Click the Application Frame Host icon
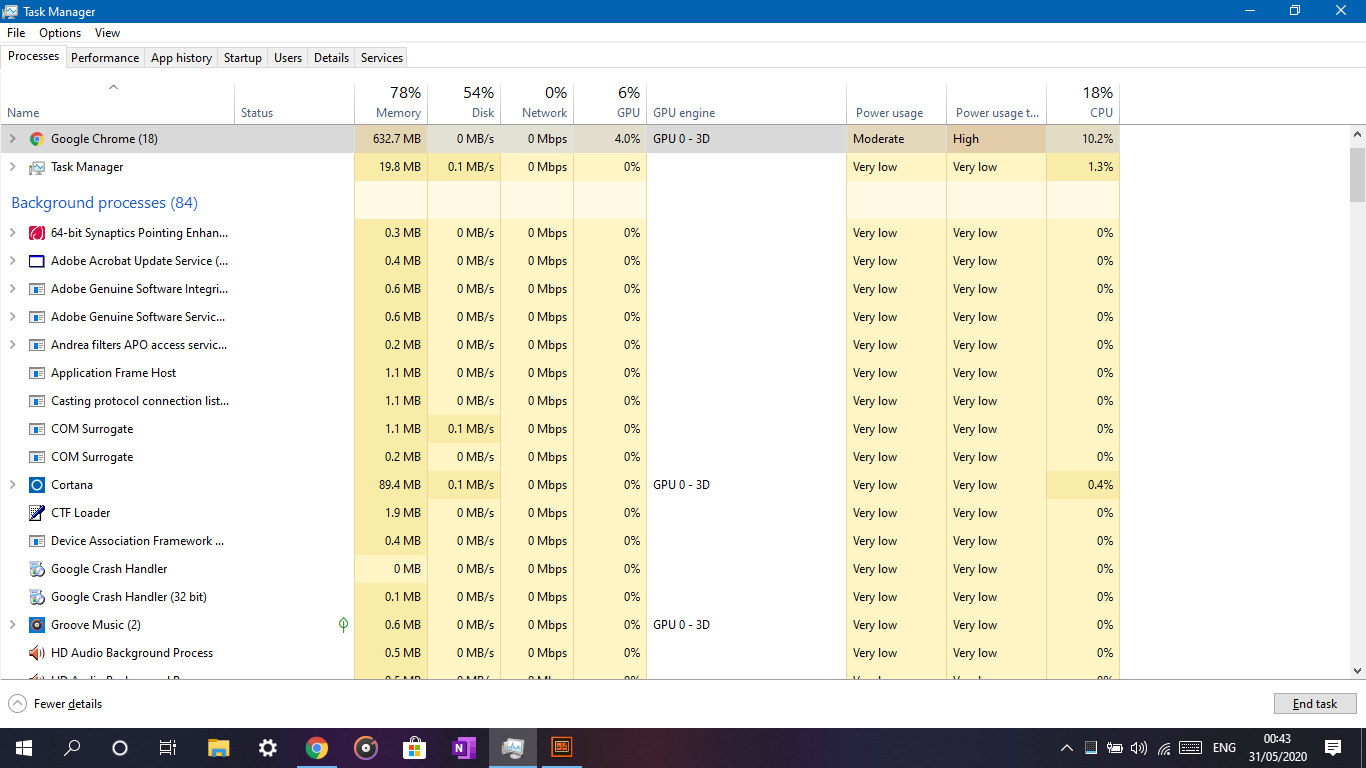 (x=37, y=373)
